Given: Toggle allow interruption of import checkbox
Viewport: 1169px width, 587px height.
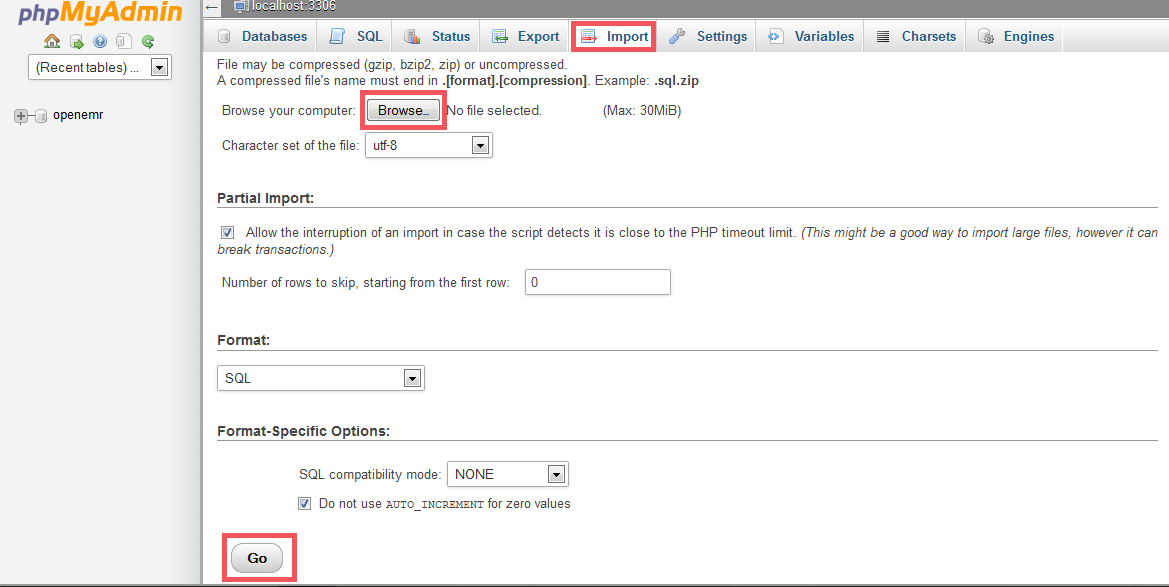Looking at the screenshot, I should 227,233.
